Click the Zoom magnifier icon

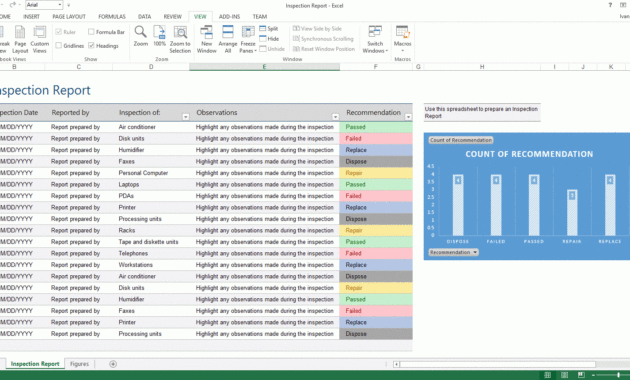pyautogui.click(x=141, y=36)
